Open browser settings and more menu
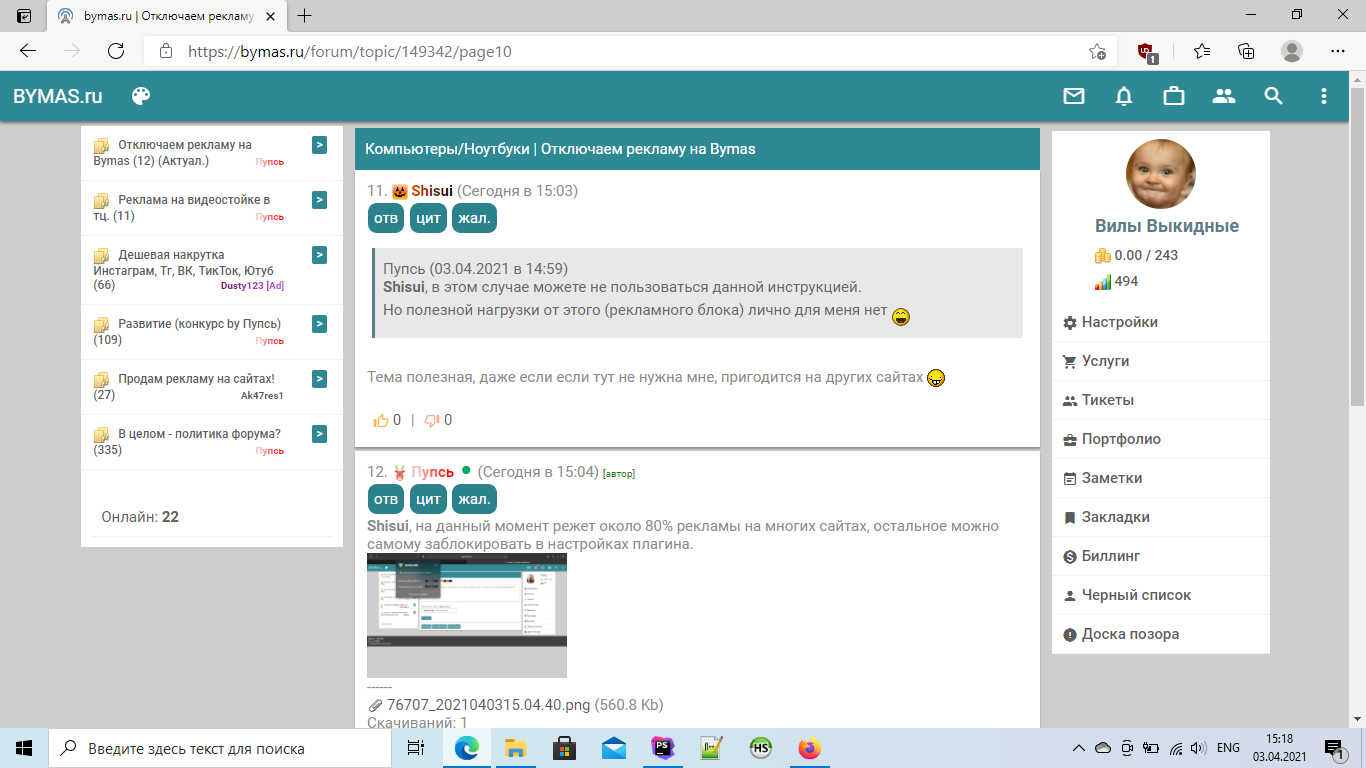 point(1338,51)
